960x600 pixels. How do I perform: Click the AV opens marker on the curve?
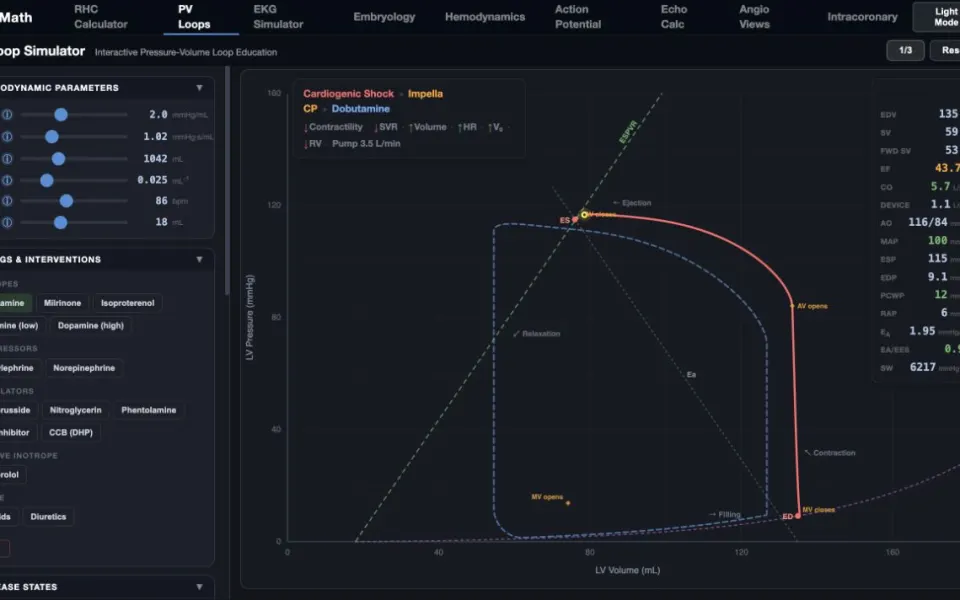[x=792, y=306]
